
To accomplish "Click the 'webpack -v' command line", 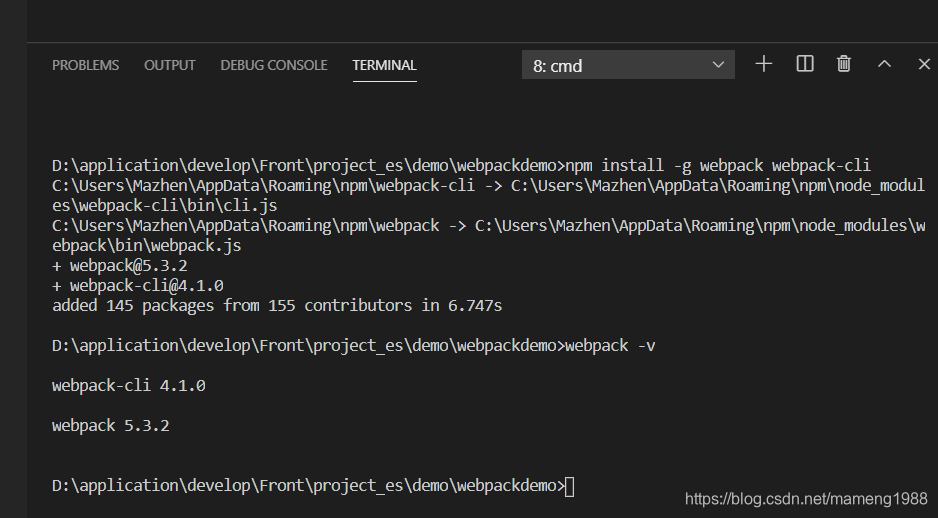I will click(354, 346).
